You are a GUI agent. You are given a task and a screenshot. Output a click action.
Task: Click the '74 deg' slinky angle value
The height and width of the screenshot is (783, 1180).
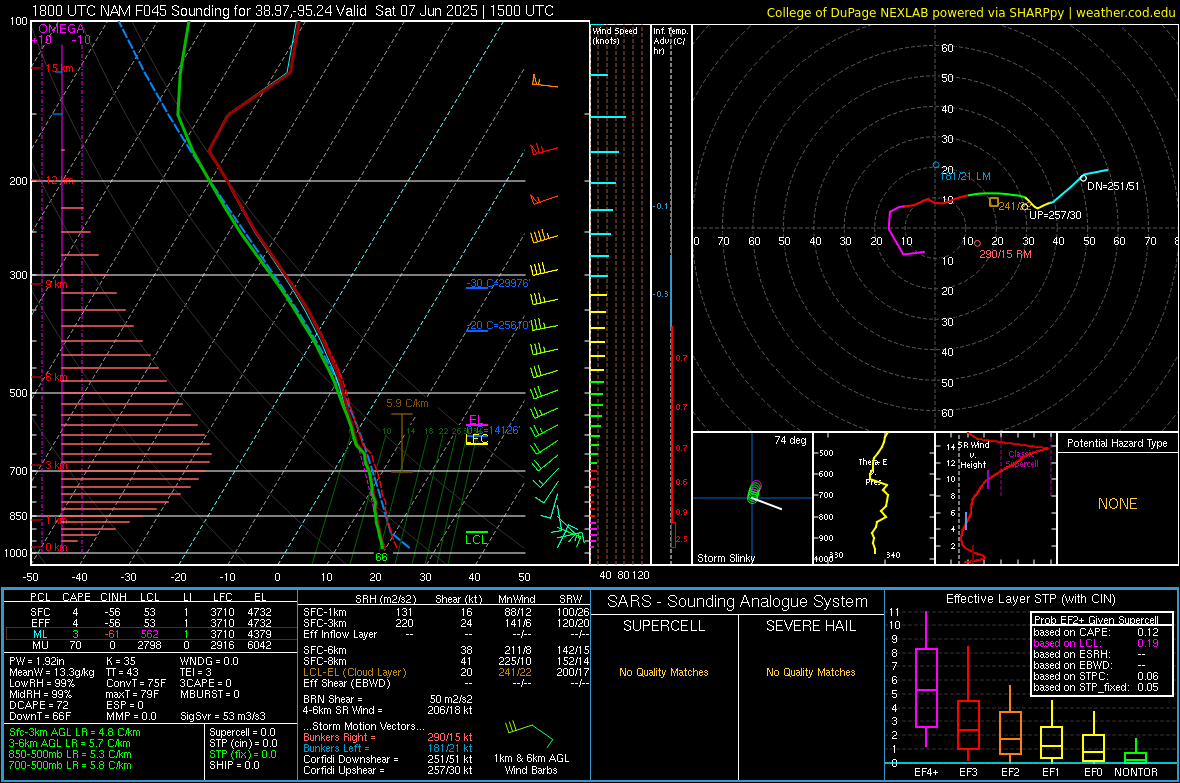click(x=790, y=440)
